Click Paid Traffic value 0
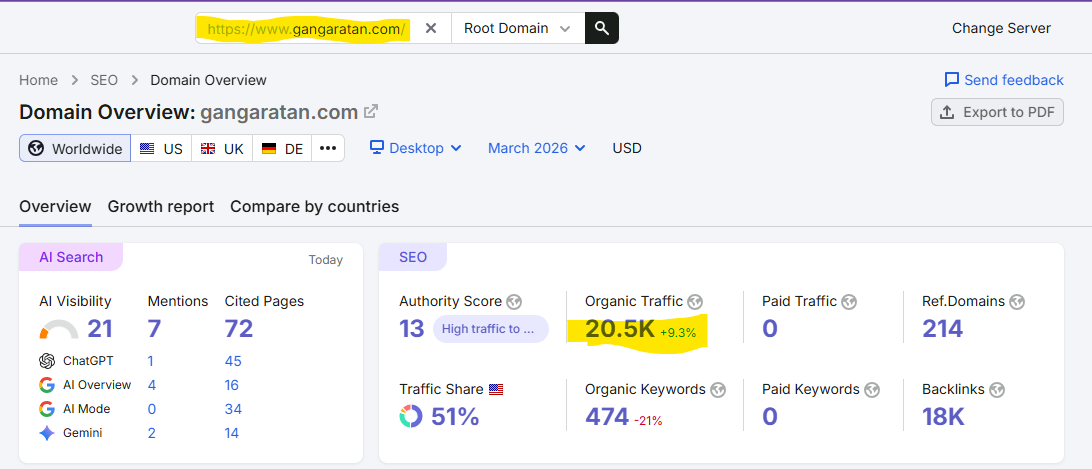Screen dimensions: 1092x469 click(x=770, y=328)
